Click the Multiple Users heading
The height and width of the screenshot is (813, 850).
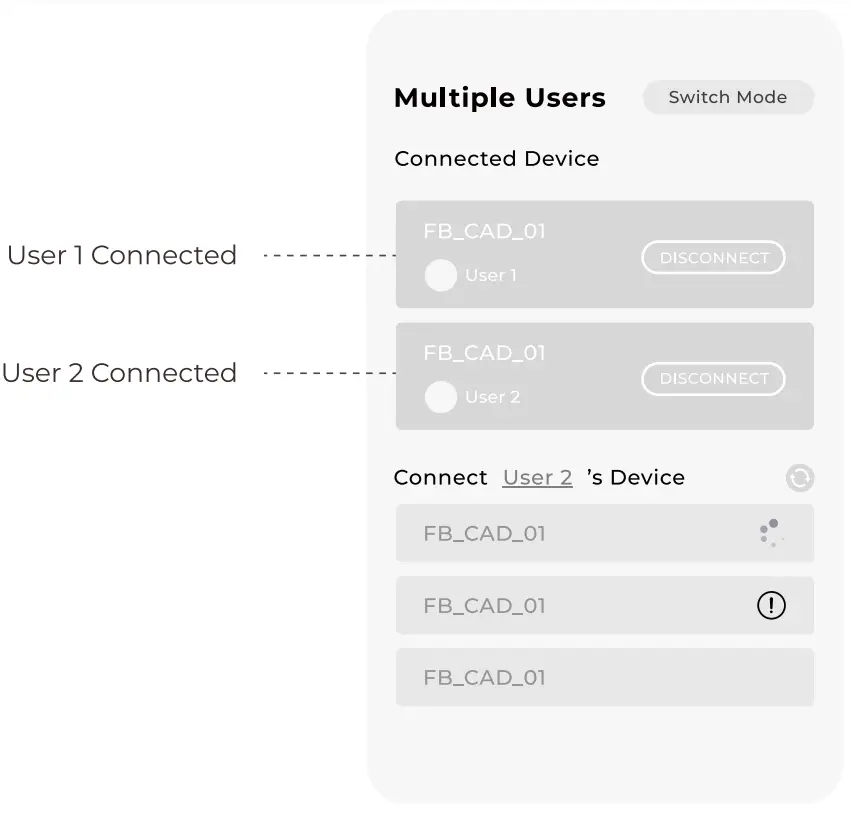499,98
